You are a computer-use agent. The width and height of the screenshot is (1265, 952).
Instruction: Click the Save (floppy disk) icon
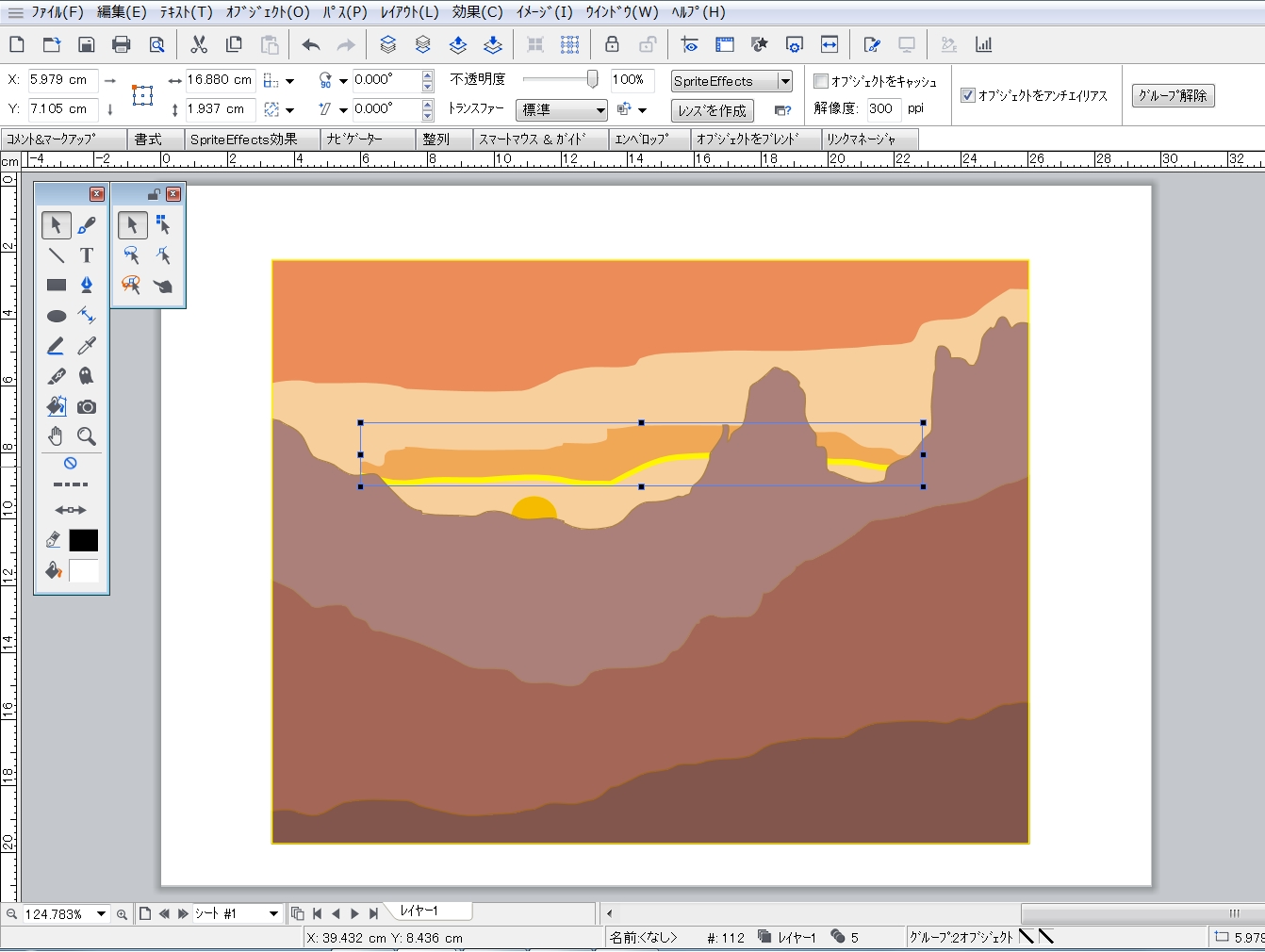tap(86, 44)
